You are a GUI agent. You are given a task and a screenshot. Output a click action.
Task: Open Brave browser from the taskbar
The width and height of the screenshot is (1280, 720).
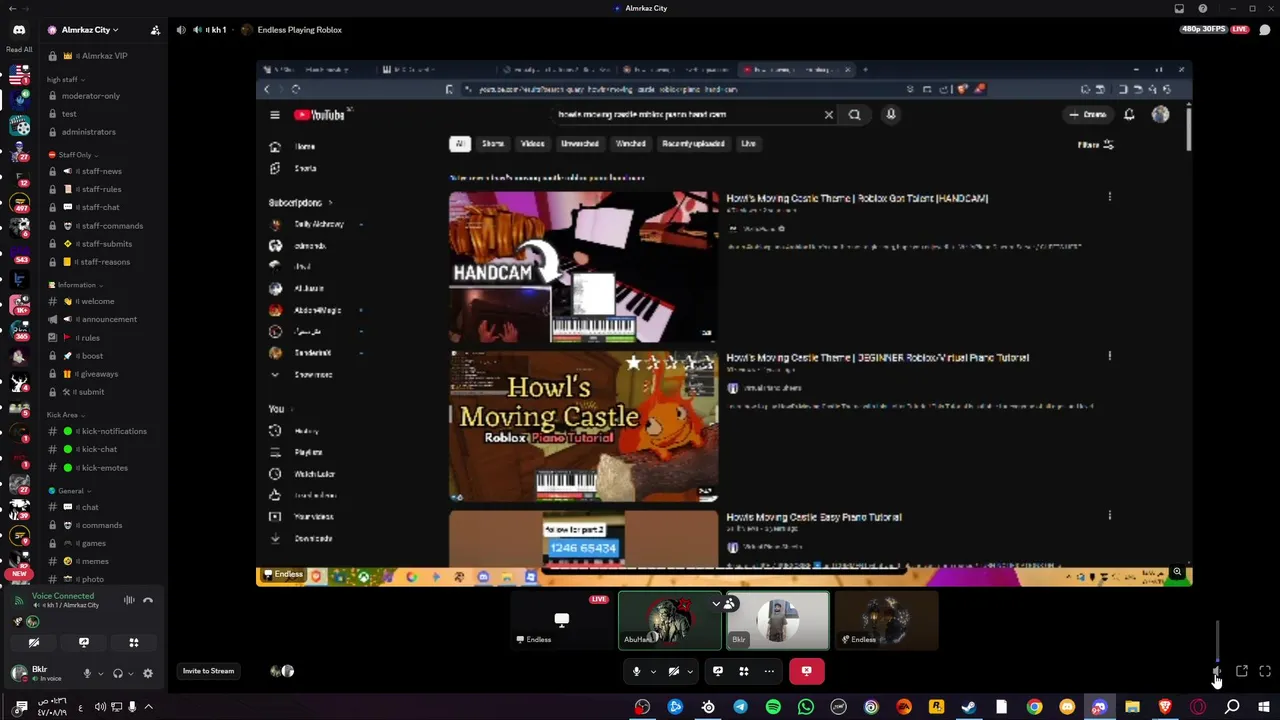[x=1165, y=707]
